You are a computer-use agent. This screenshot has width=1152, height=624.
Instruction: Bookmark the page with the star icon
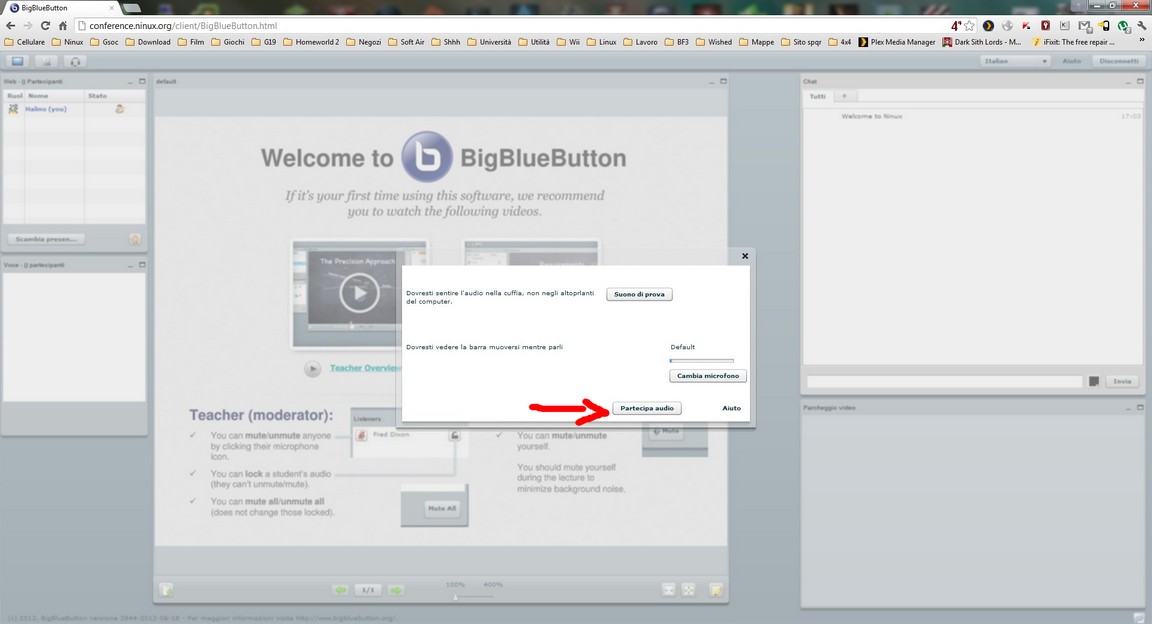[x=969, y=26]
